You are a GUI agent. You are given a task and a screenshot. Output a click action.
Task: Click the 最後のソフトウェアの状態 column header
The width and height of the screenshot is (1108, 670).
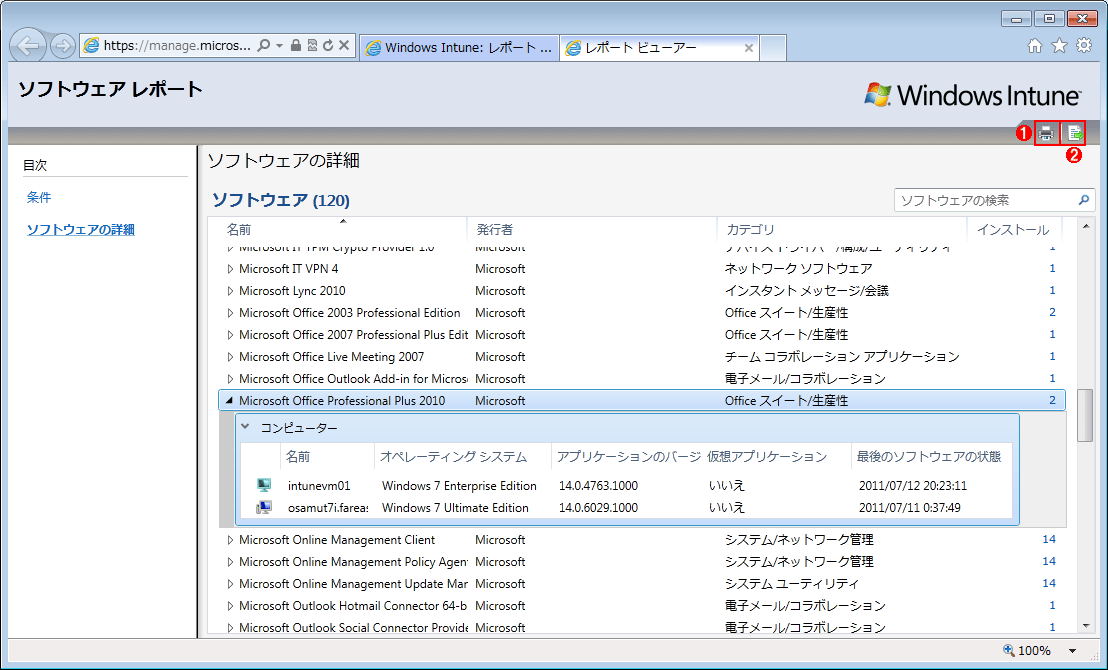(929, 457)
